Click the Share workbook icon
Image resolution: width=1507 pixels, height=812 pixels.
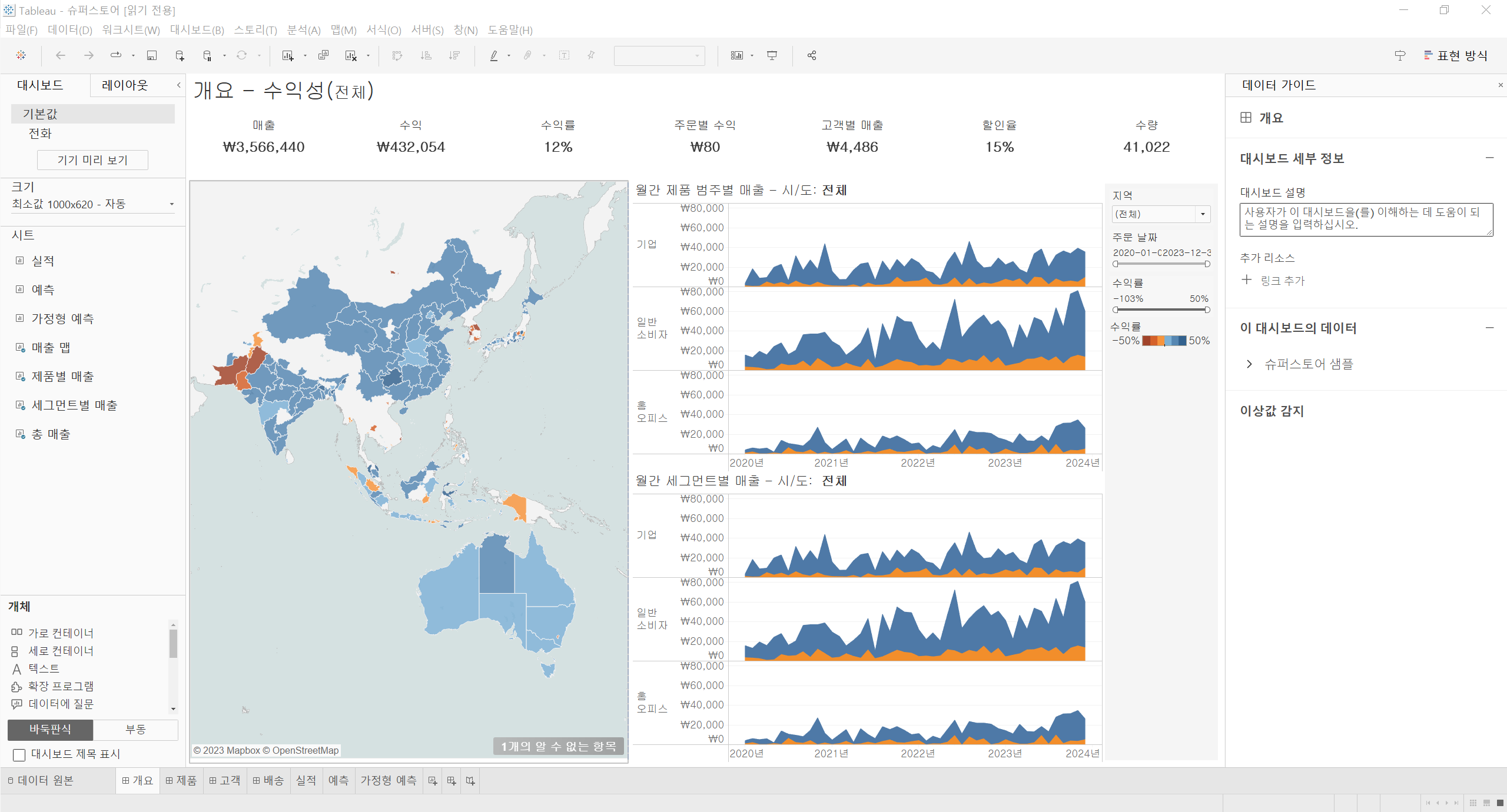[812, 55]
